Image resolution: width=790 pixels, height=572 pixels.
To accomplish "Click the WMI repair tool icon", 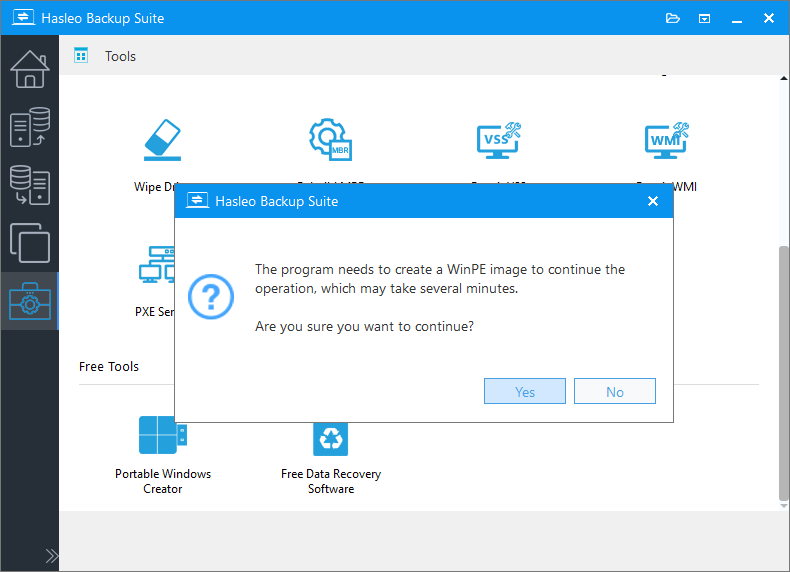I will [x=667, y=140].
